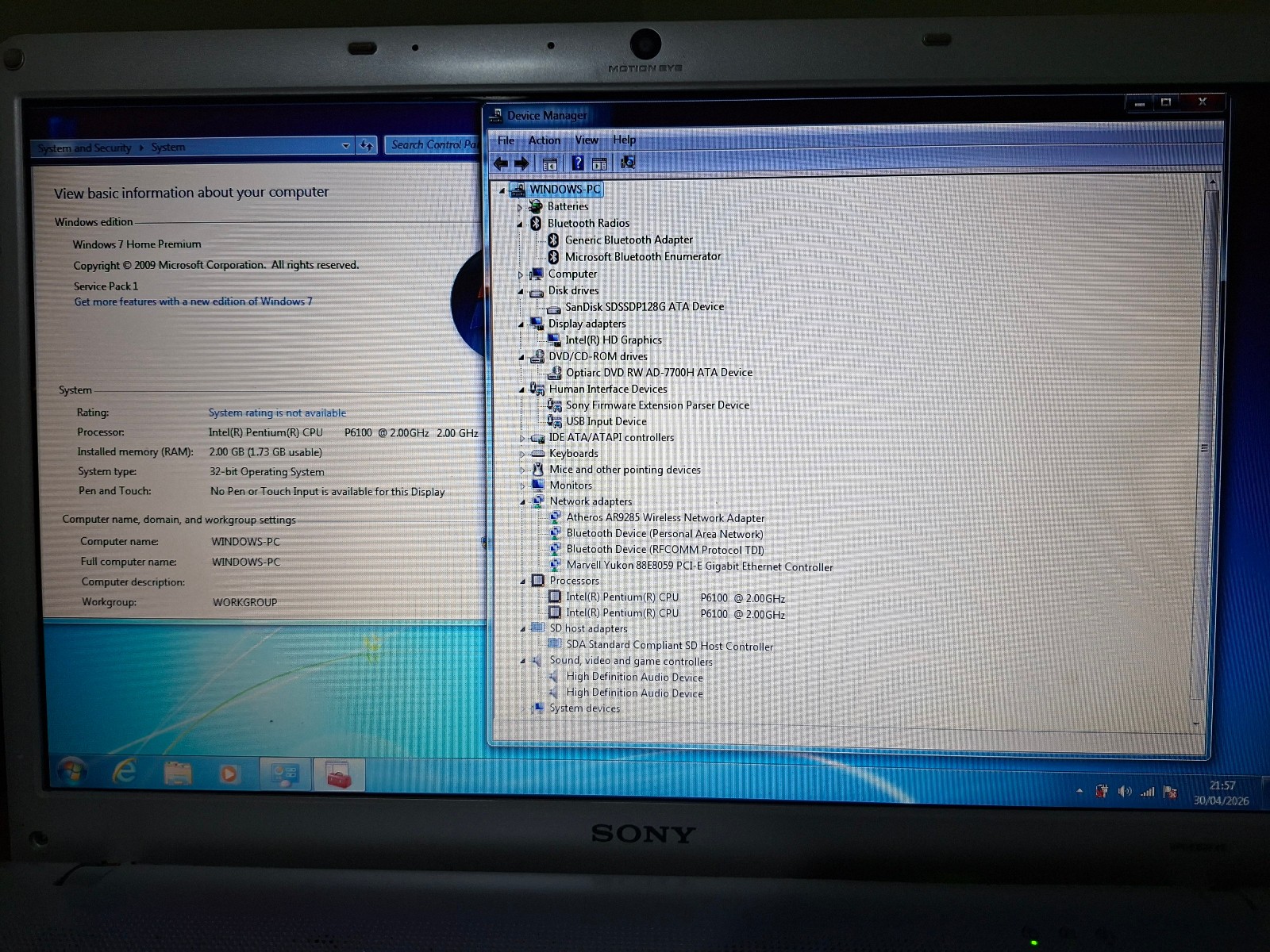Select Microsoft Bluetooth Enumerator device icon
Screen dimensions: 1270x952
click(x=553, y=257)
